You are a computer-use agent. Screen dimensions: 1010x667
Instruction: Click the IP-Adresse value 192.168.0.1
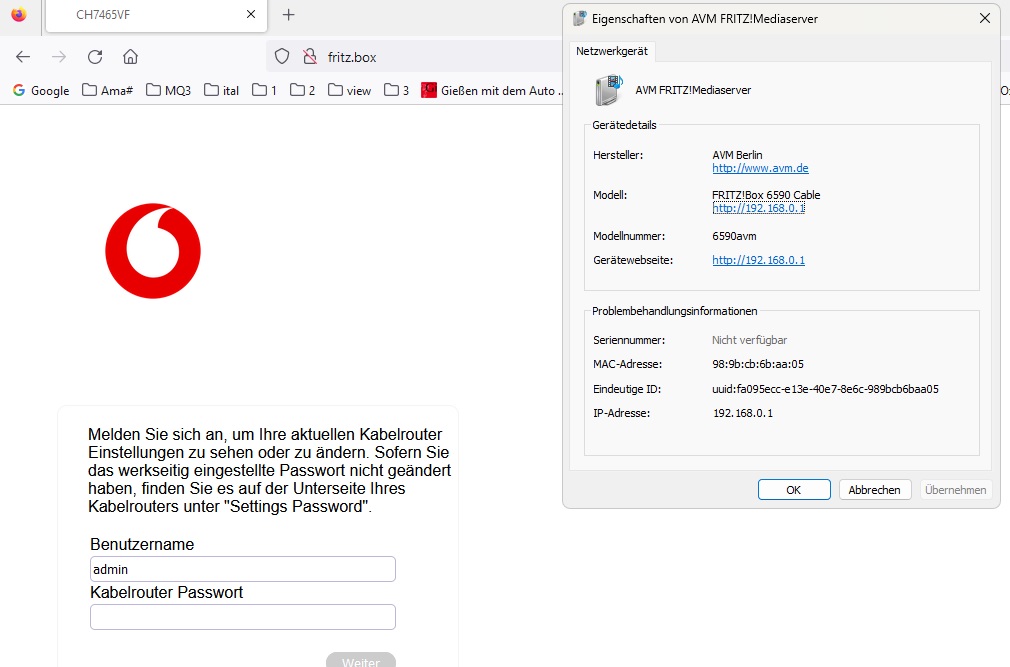743,413
